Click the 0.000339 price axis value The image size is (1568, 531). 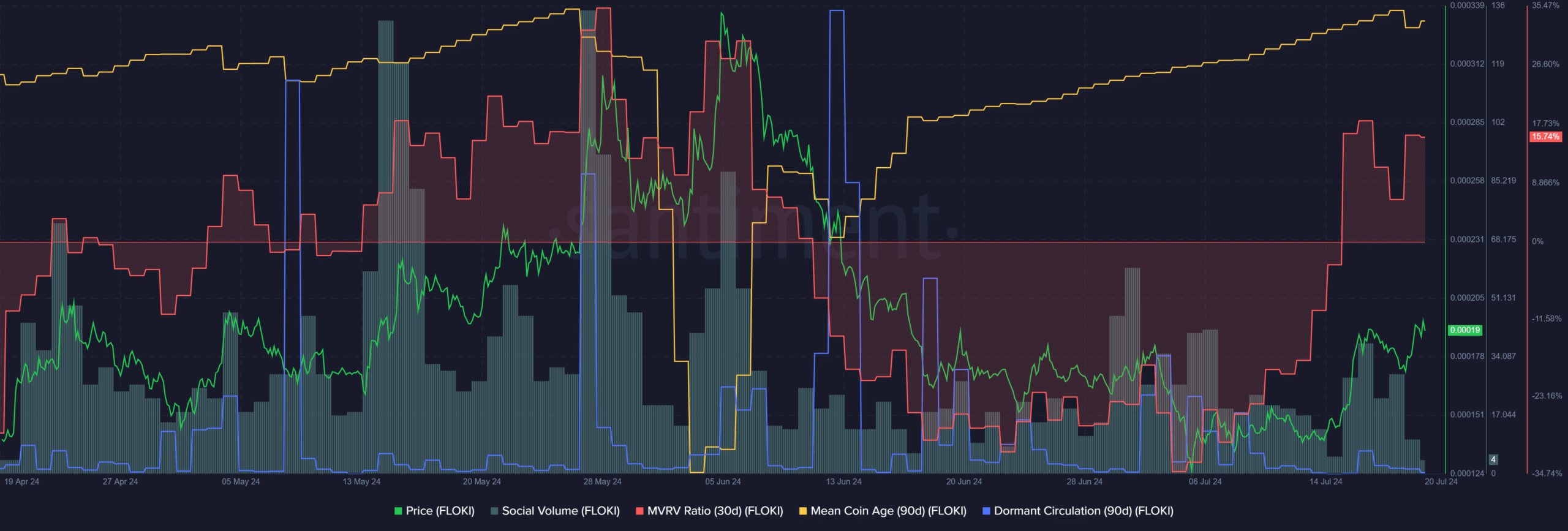click(1467, 6)
